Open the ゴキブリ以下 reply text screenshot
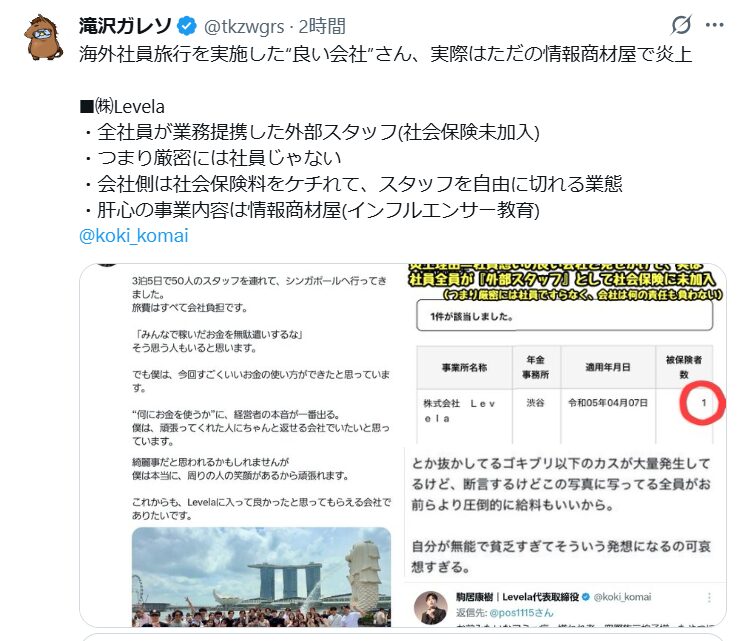Screen dimensions: 737x641 pyautogui.click(x=565, y=514)
